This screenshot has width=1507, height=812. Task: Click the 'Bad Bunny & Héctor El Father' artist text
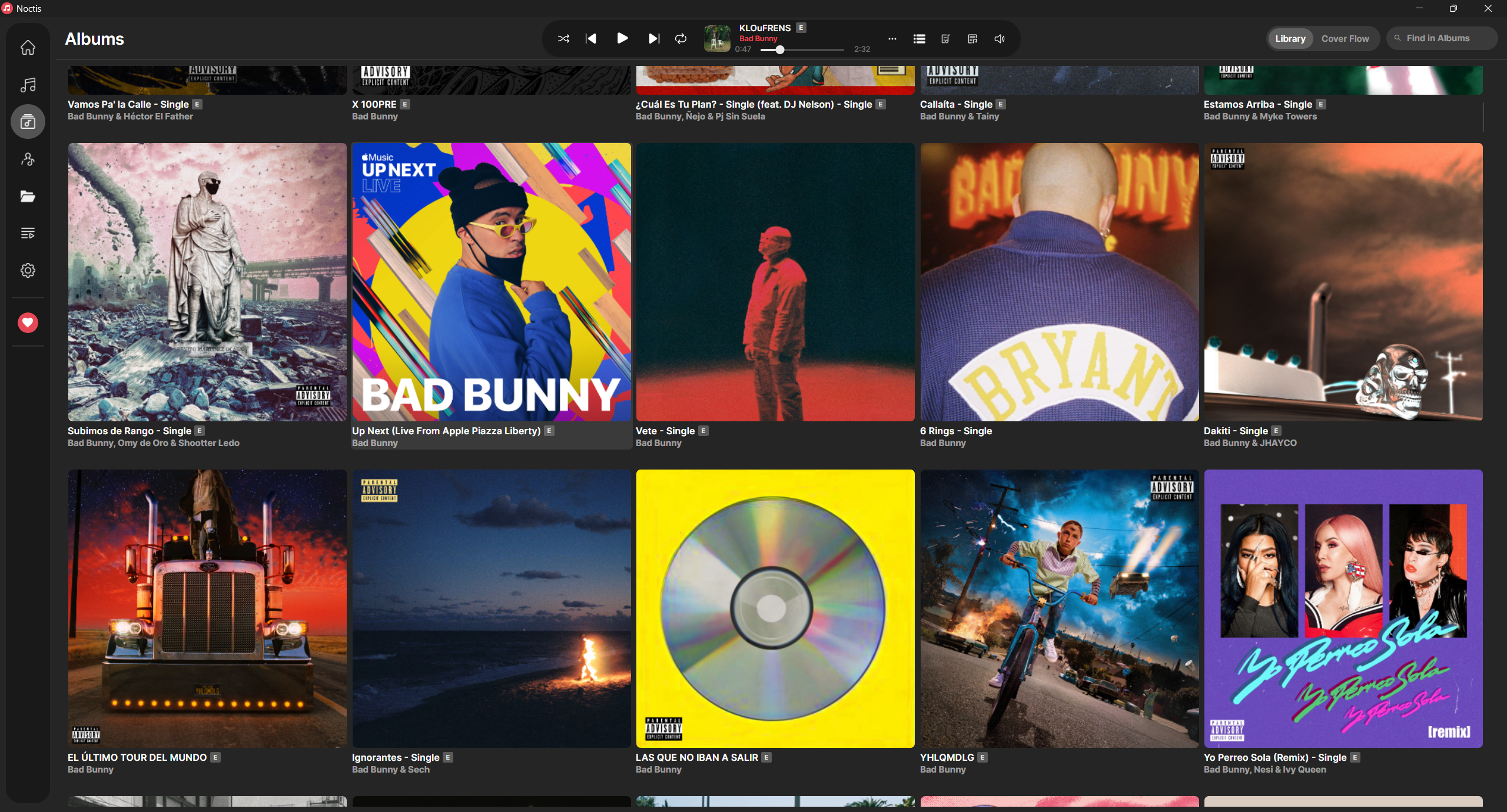pyautogui.click(x=130, y=117)
